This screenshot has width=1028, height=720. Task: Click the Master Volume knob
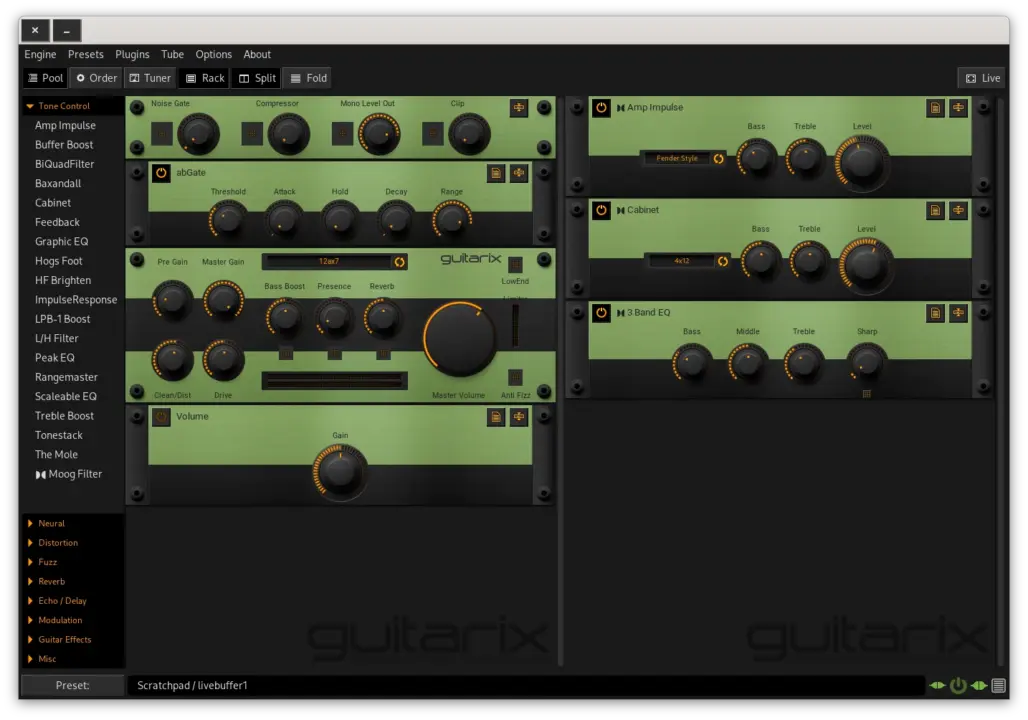(x=460, y=340)
